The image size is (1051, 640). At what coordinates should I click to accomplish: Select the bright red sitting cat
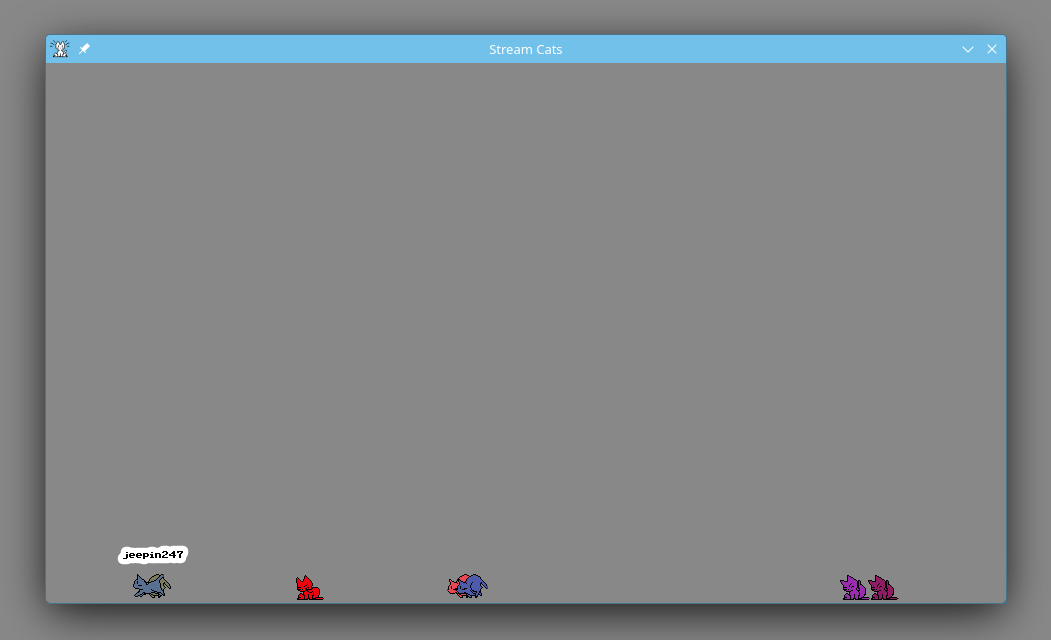click(x=307, y=589)
